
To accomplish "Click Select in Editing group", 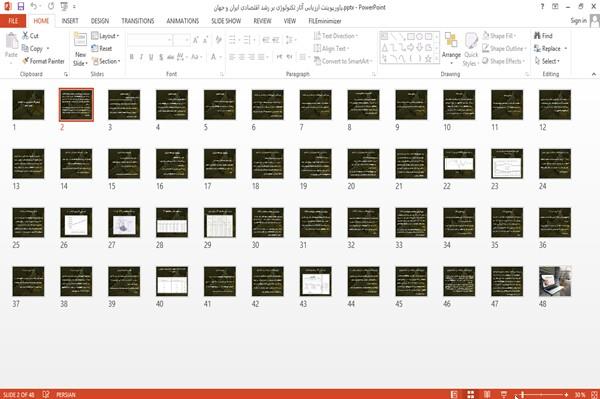I will pos(547,61).
